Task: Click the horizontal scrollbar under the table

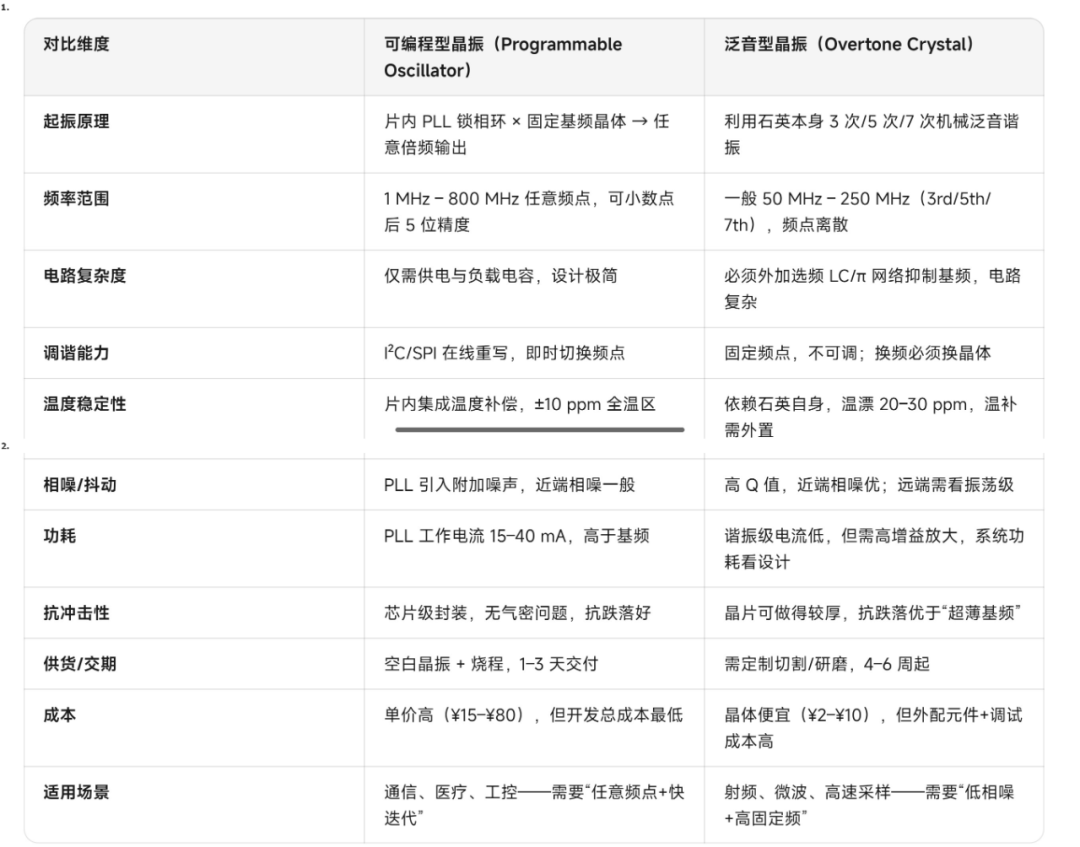Action: pos(539,429)
